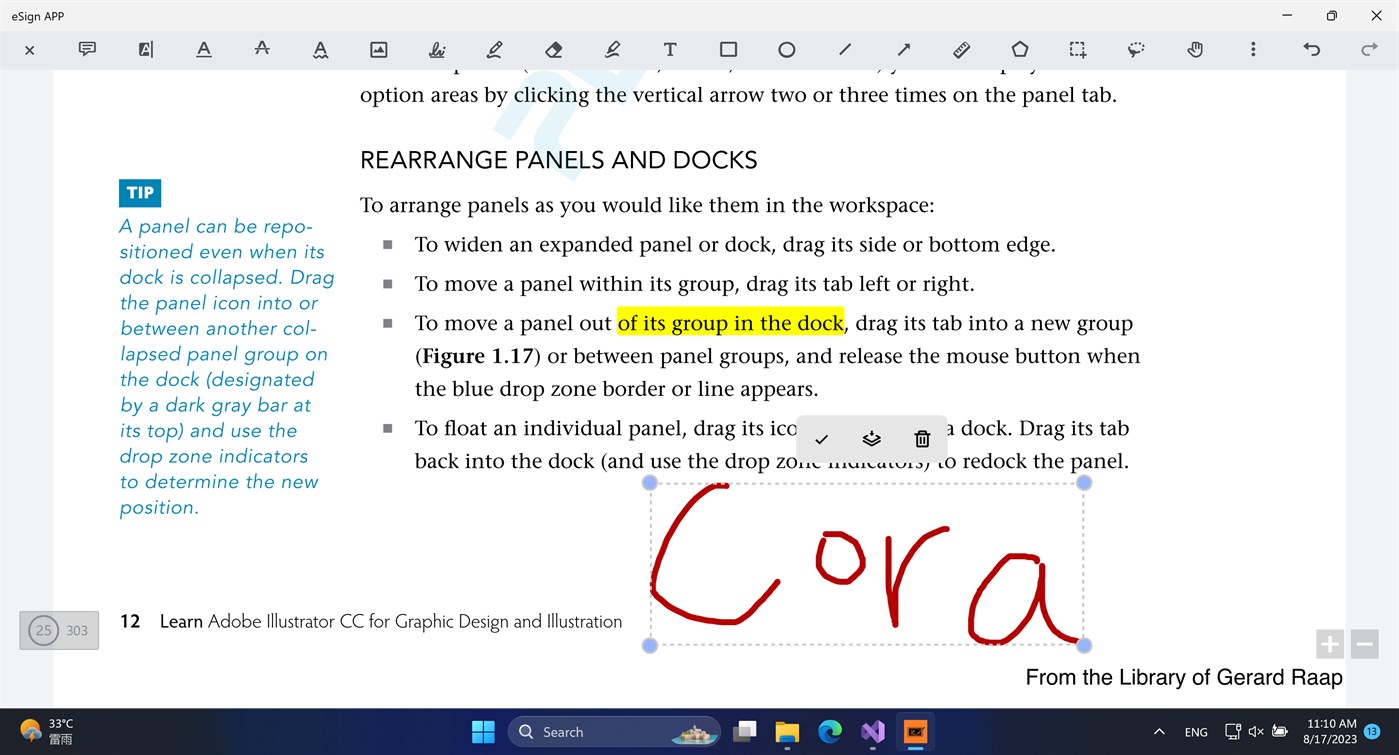
Task: Open Visual Studio from the taskbar
Action: pos(873,732)
